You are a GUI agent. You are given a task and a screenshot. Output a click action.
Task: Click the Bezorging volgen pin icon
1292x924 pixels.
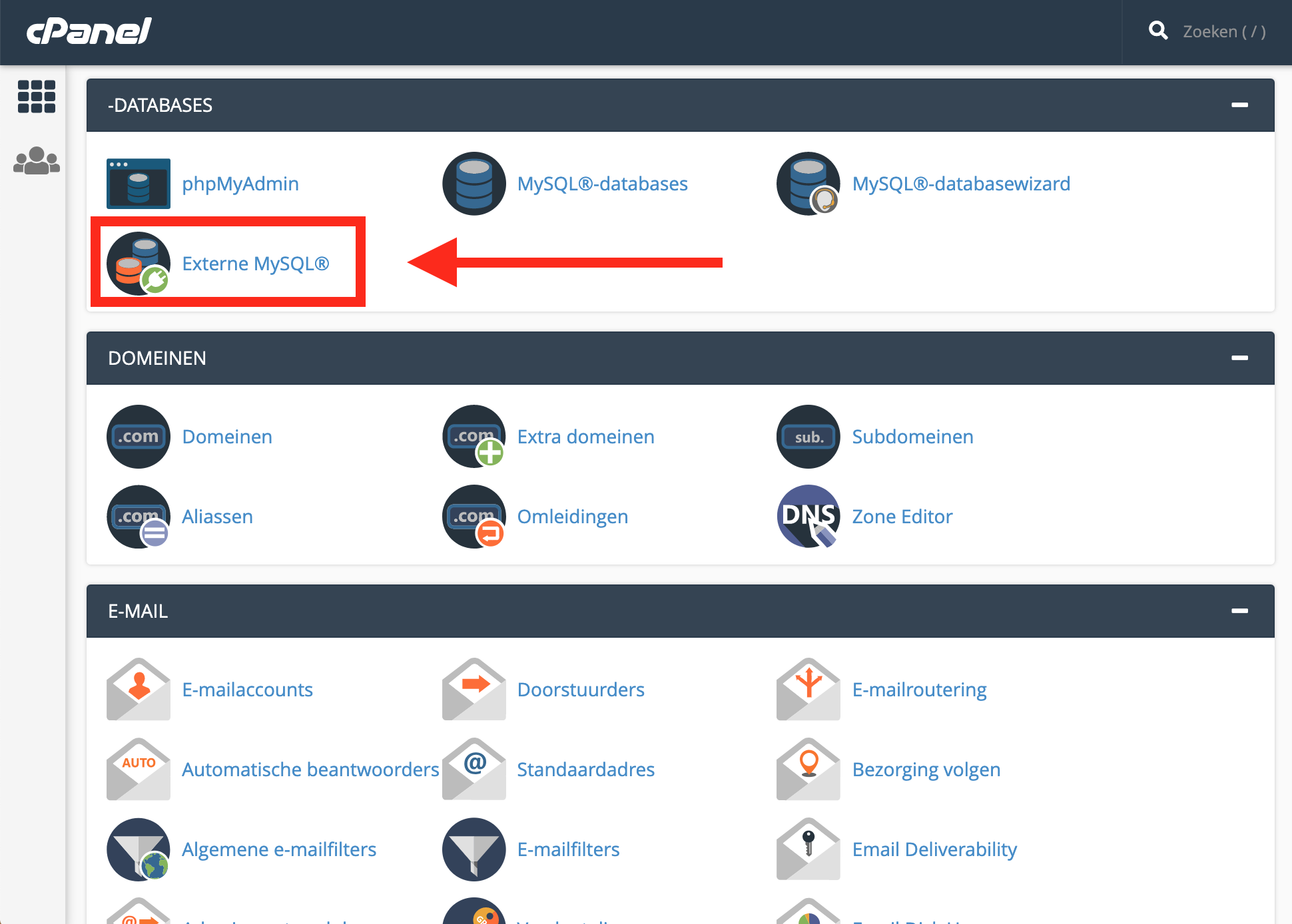click(x=808, y=770)
